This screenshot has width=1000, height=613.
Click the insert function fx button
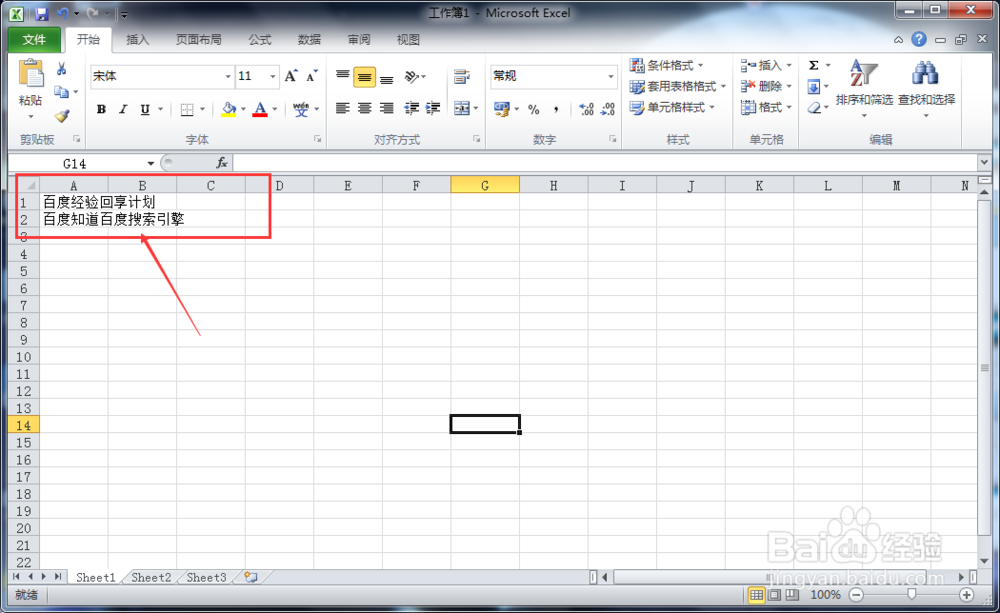pos(221,163)
